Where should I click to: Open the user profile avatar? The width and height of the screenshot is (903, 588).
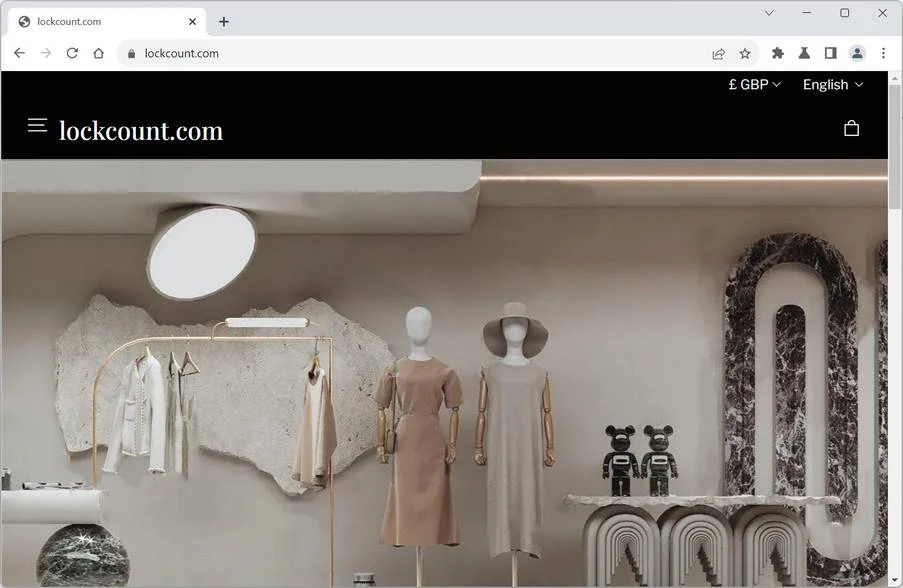(x=857, y=54)
